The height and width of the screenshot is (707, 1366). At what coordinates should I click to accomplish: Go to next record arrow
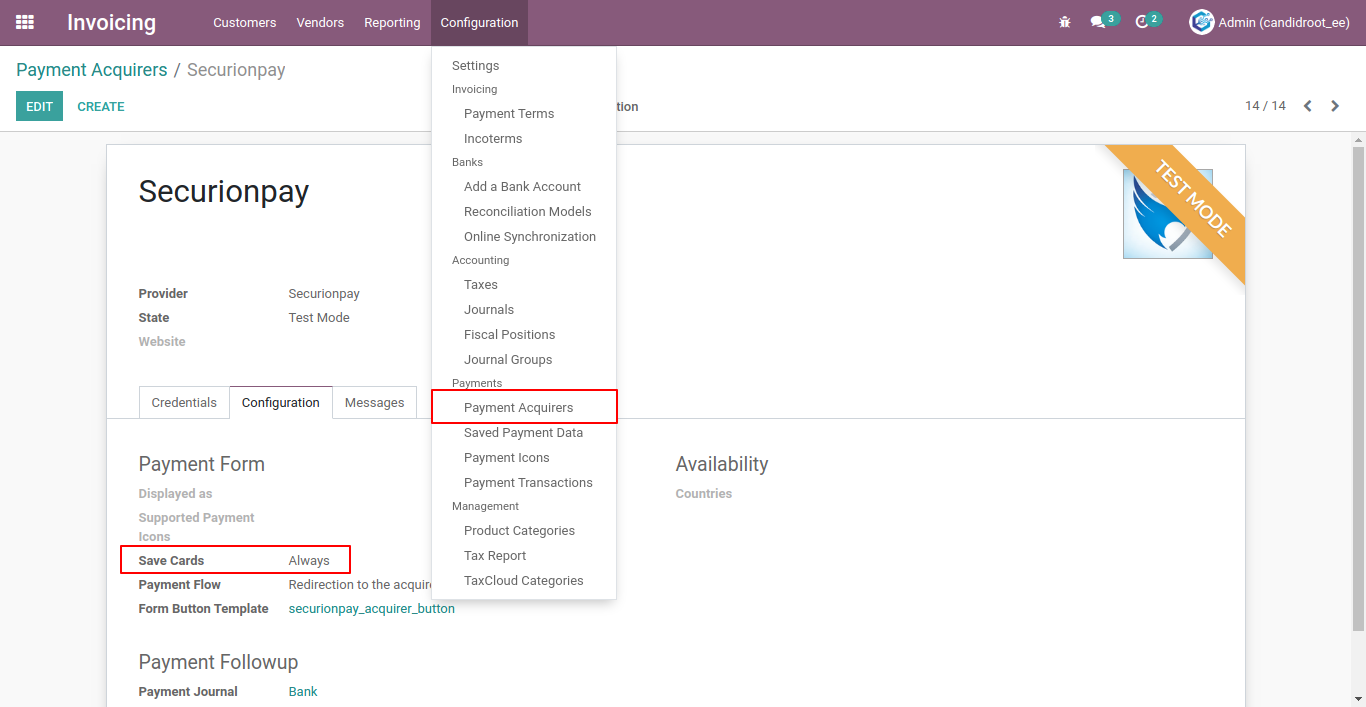click(x=1335, y=106)
